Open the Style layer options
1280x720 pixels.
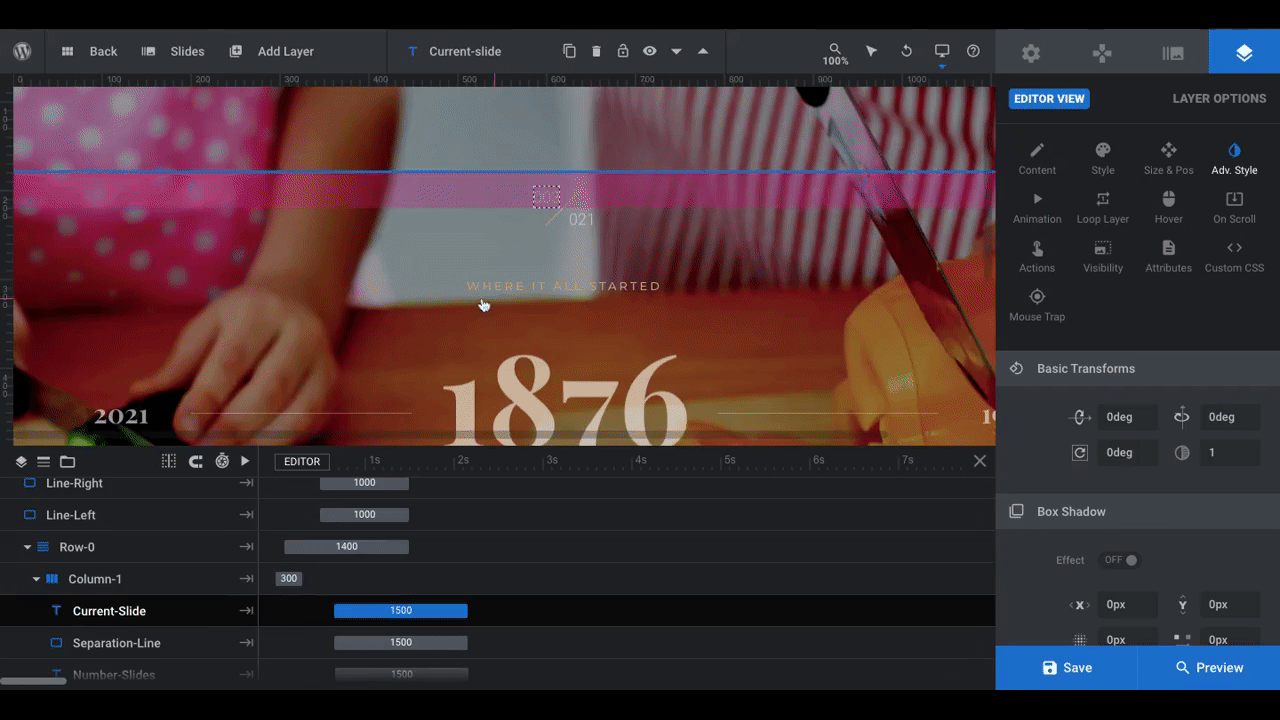[x=1103, y=158]
